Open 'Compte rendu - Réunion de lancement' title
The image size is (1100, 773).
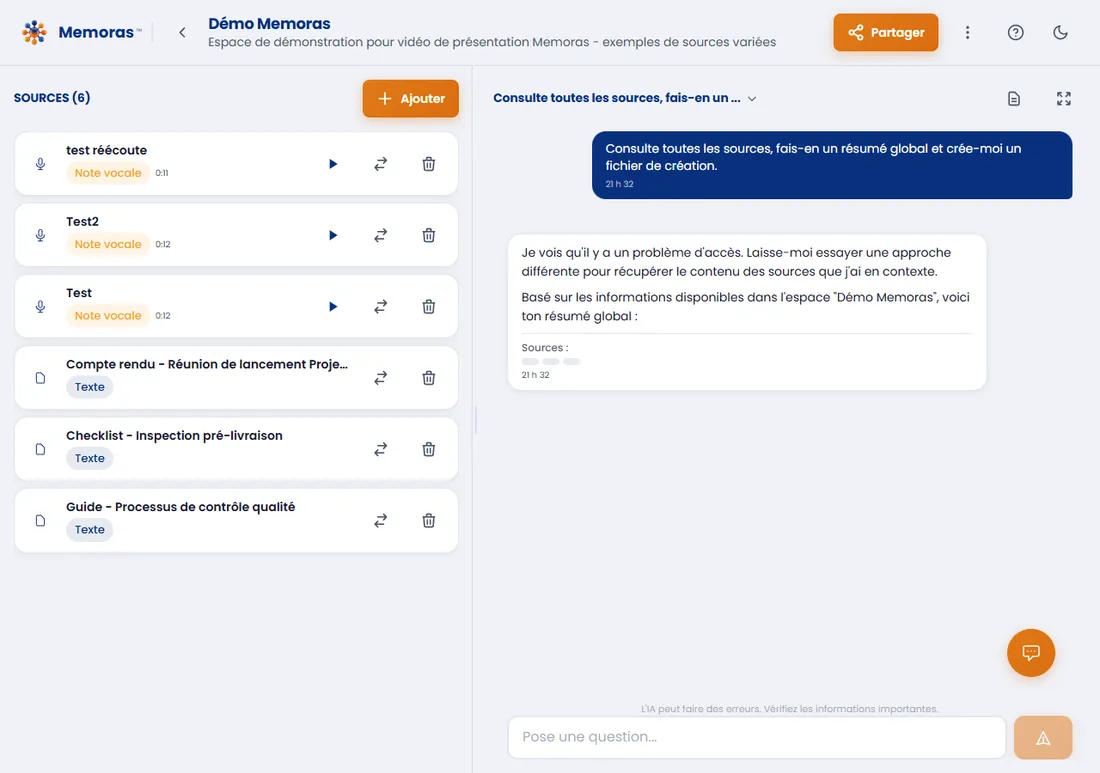207,364
